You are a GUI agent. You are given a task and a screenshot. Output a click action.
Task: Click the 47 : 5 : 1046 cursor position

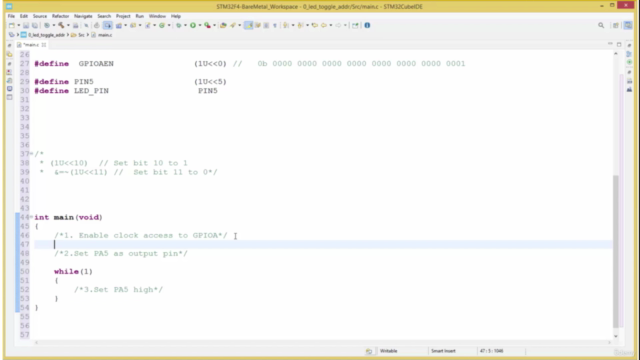[491, 351]
